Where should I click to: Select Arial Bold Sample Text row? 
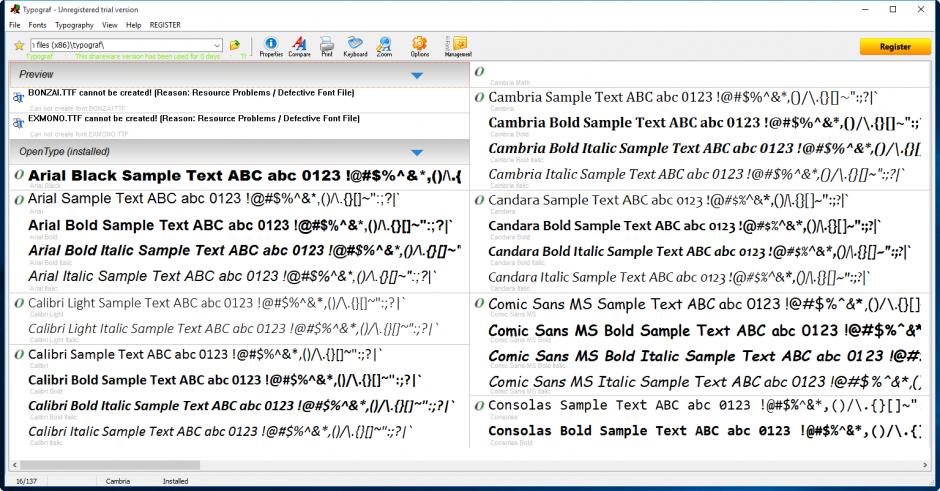240,225
